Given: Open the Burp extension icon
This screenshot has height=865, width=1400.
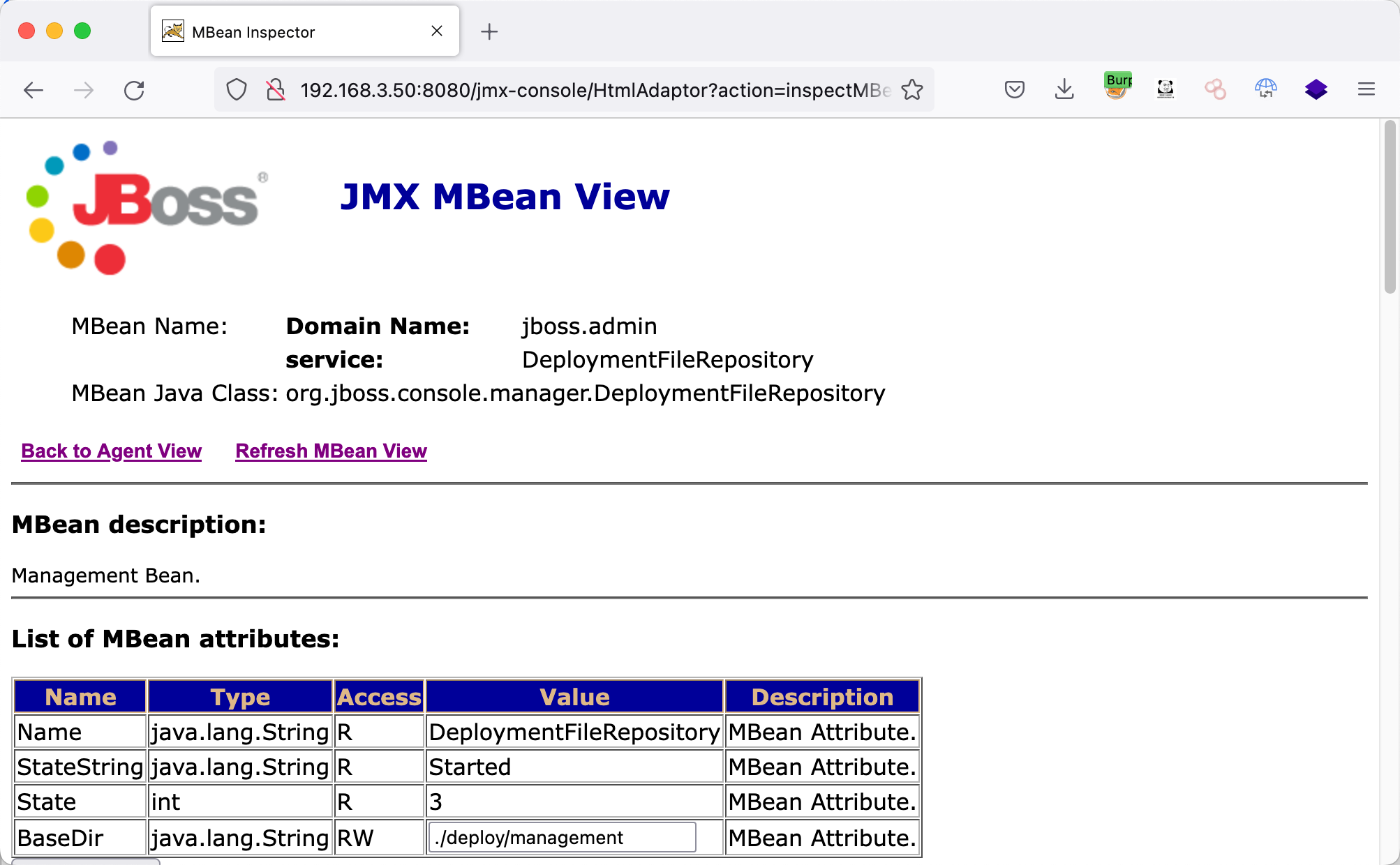Looking at the screenshot, I should 1117,87.
